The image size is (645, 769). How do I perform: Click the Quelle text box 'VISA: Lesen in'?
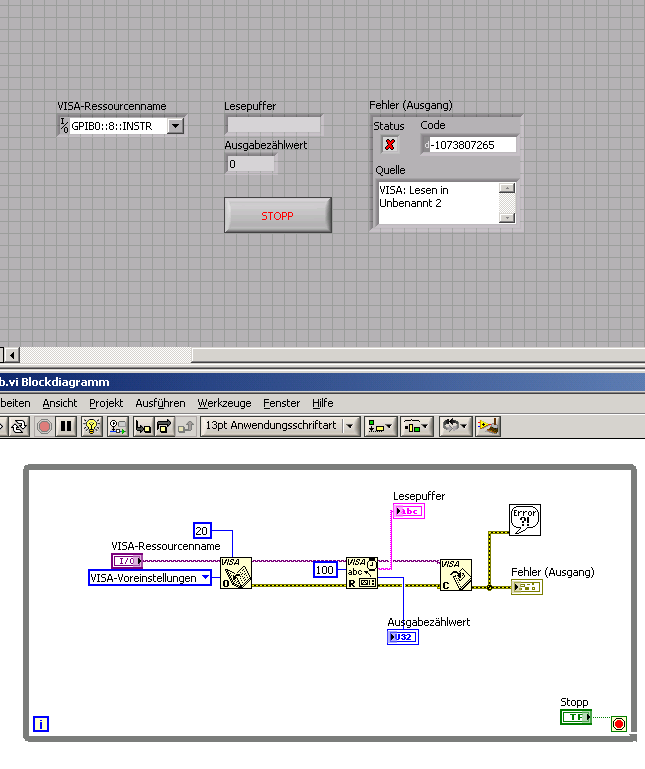[438, 203]
